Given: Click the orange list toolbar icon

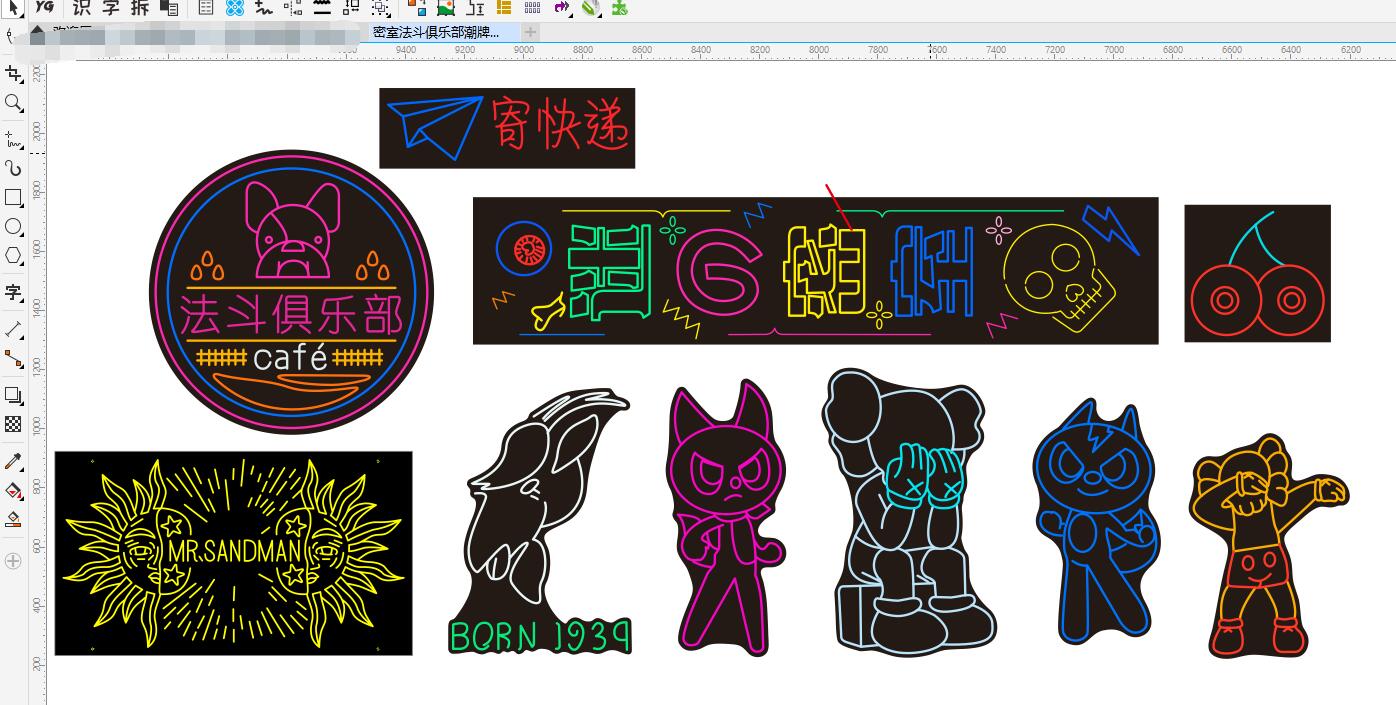Looking at the screenshot, I should (504, 7).
